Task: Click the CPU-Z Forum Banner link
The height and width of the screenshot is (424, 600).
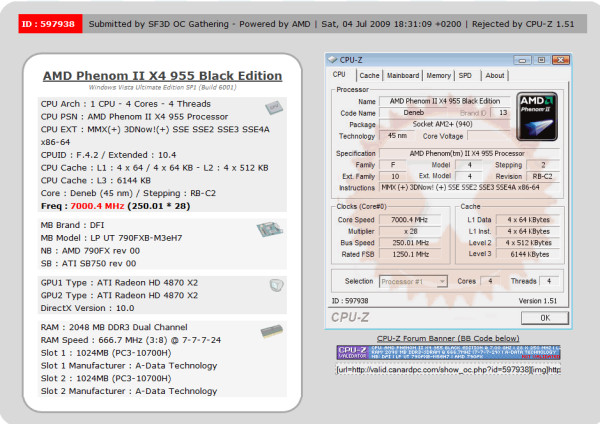Action: click(x=448, y=338)
